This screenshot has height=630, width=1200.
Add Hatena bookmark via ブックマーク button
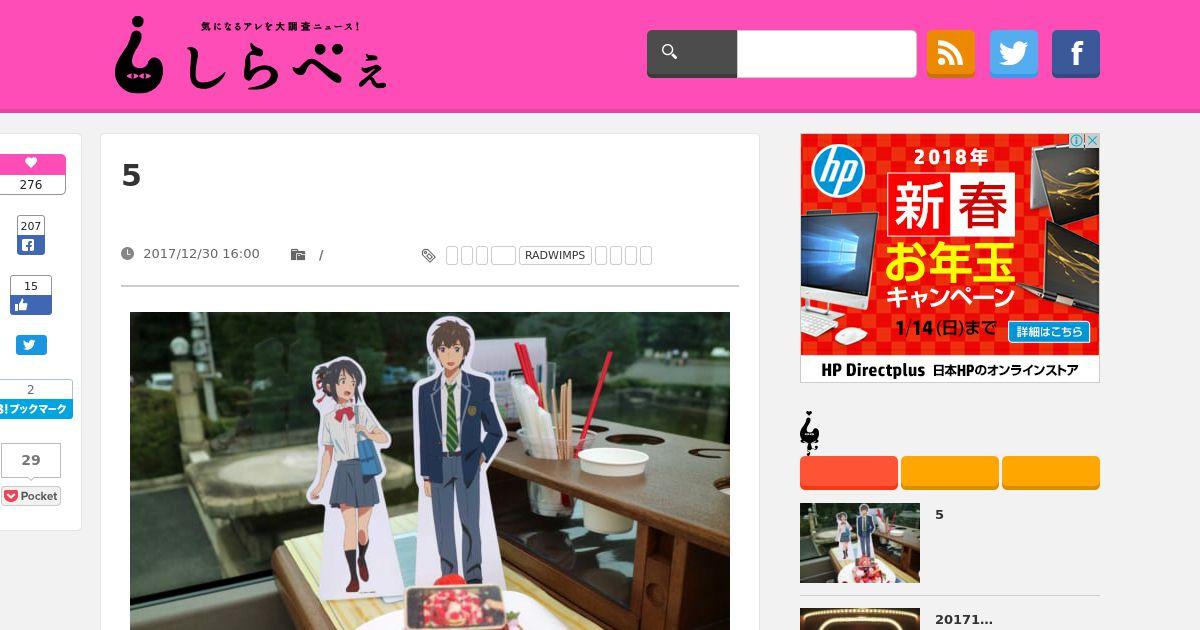34,409
